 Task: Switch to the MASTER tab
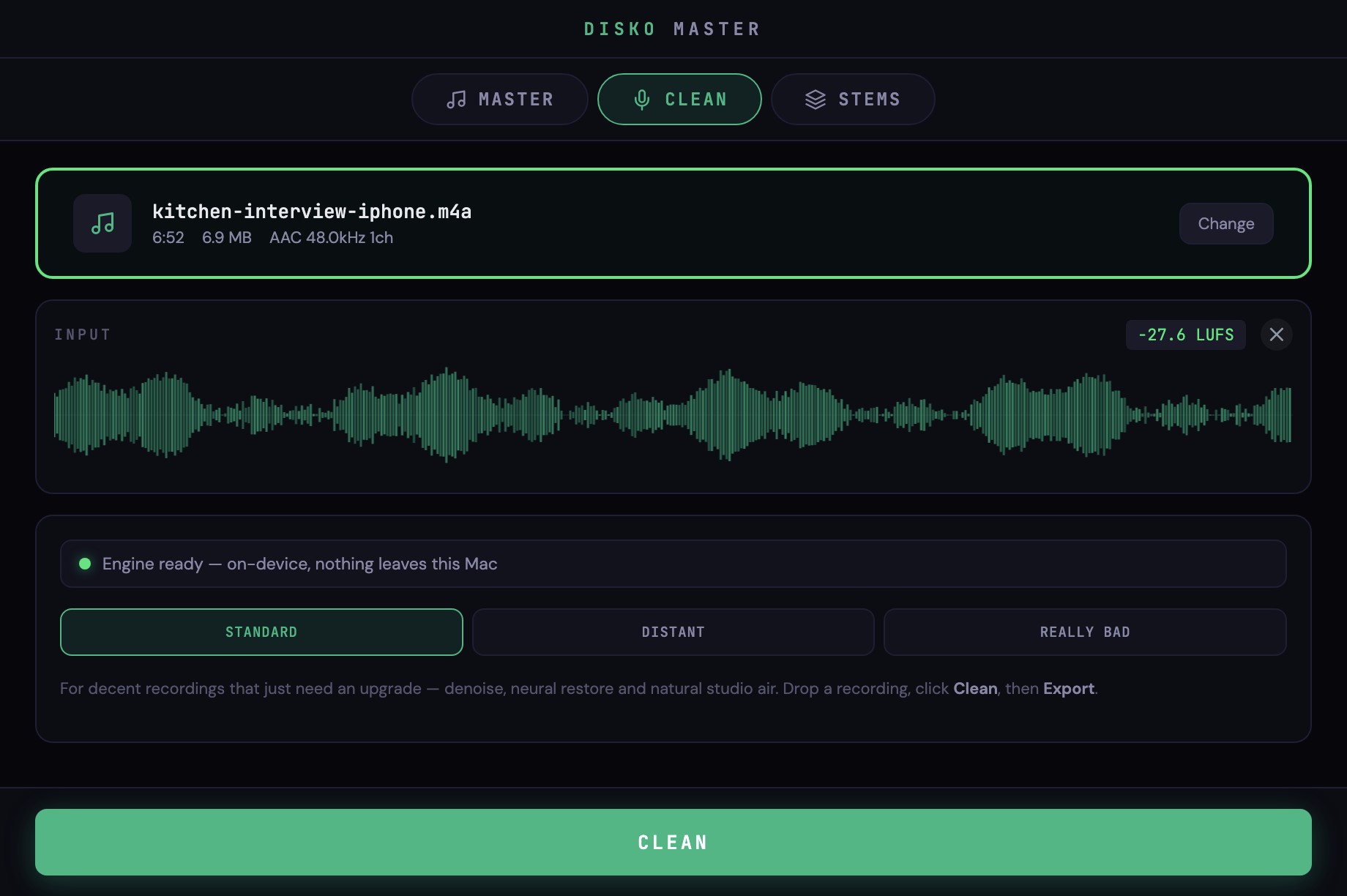pyautogui.click(x=500, y=99)
